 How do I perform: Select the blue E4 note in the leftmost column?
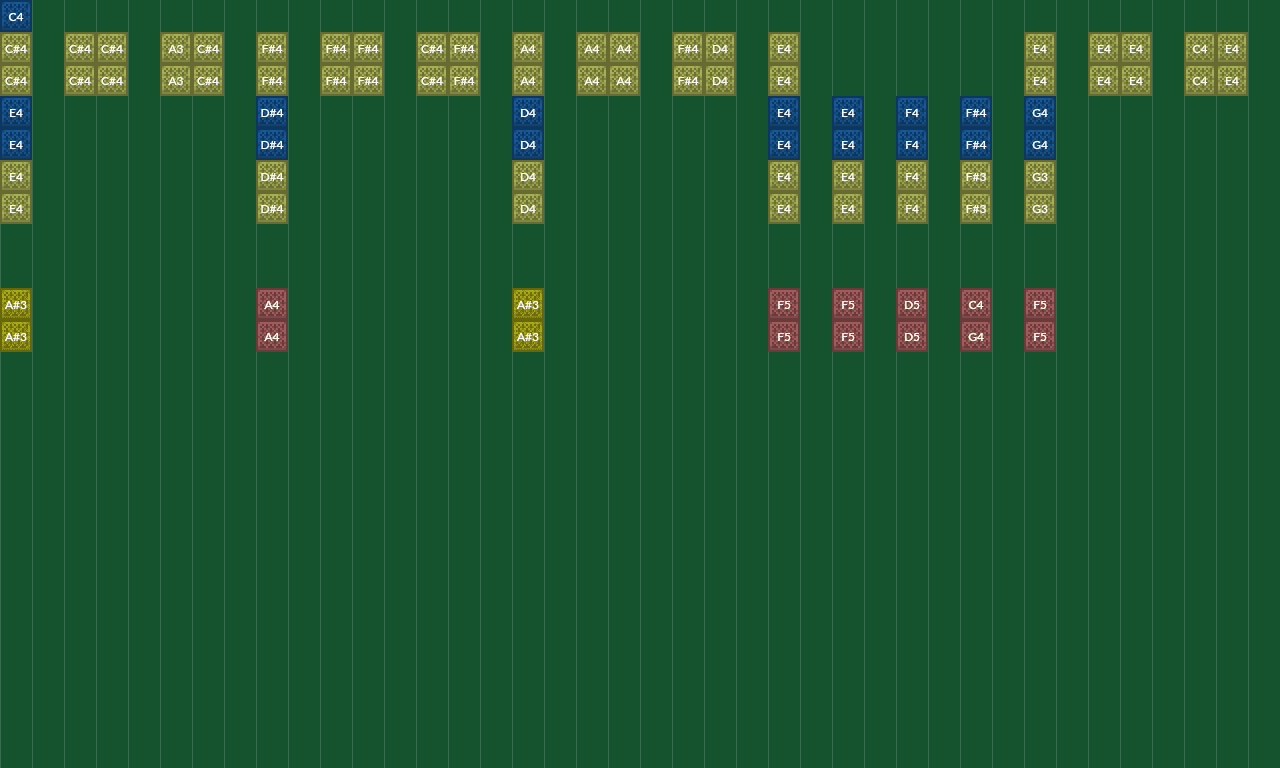(15, 113)
